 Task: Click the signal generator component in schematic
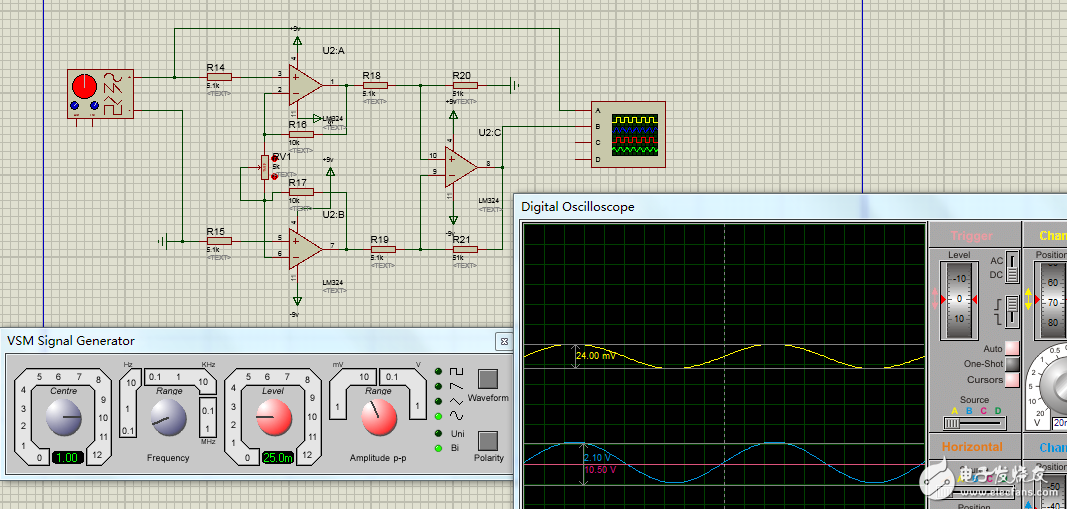coord(100,94)
